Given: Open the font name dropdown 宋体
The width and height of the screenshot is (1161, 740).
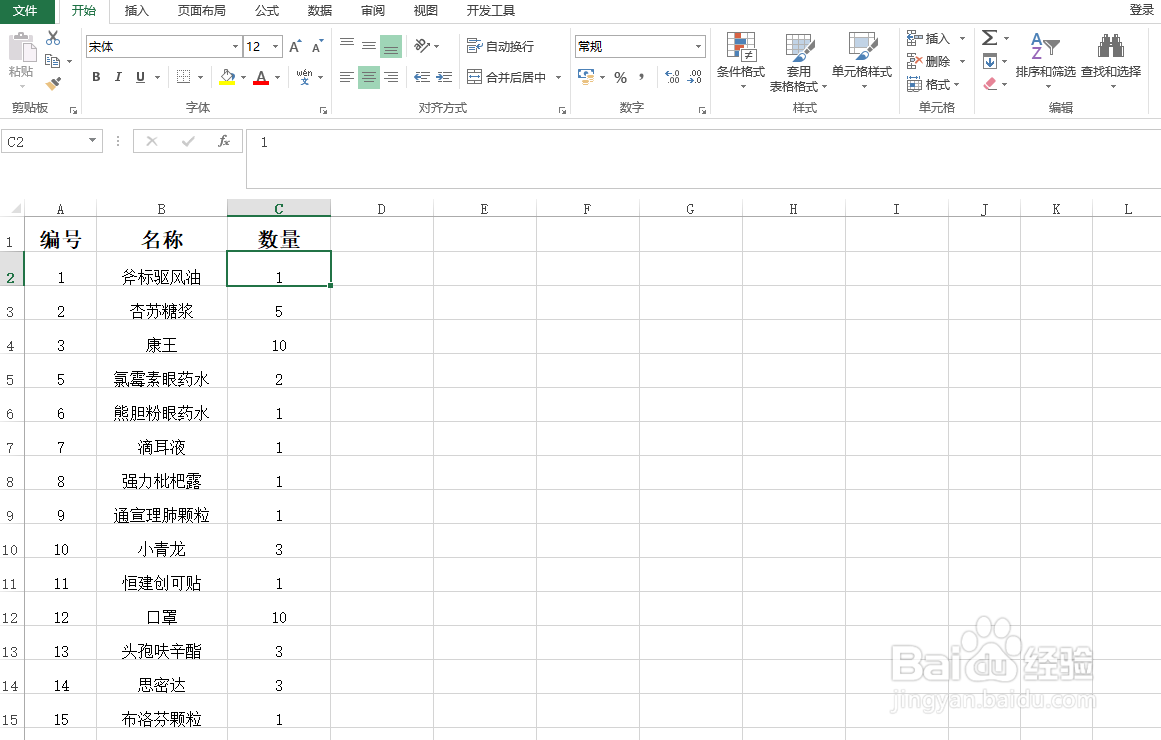Looking at the screenshot, I should coord(235,47).
